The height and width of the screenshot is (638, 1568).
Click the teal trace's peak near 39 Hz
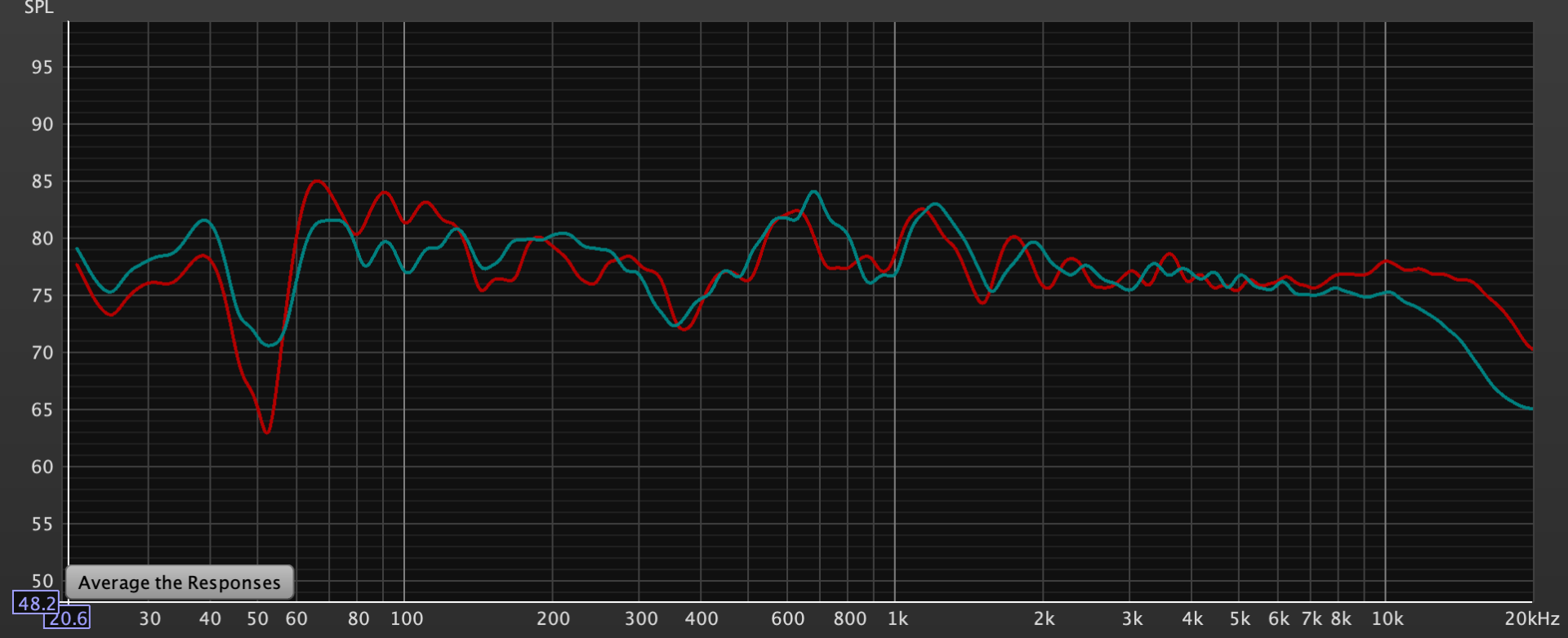click(204, 221)
